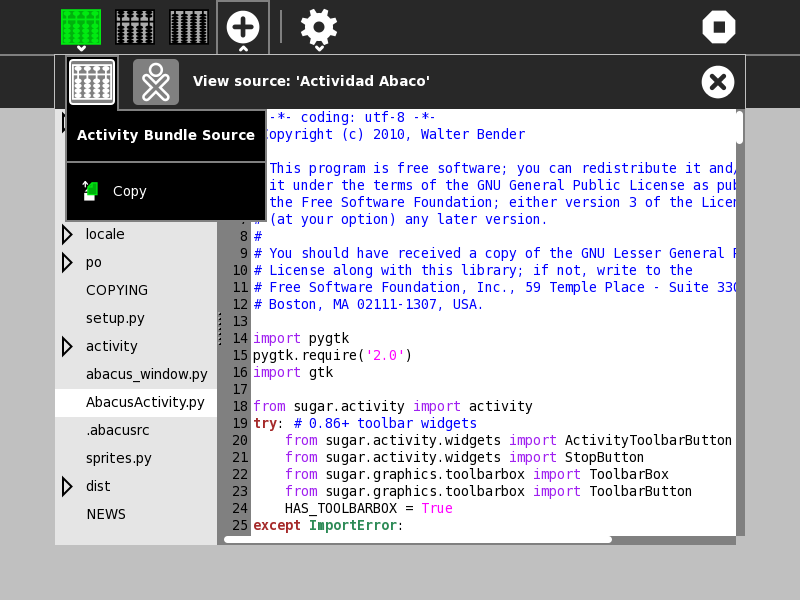Expand the po folder
800x600 pixels.
(x=67, y=262)
